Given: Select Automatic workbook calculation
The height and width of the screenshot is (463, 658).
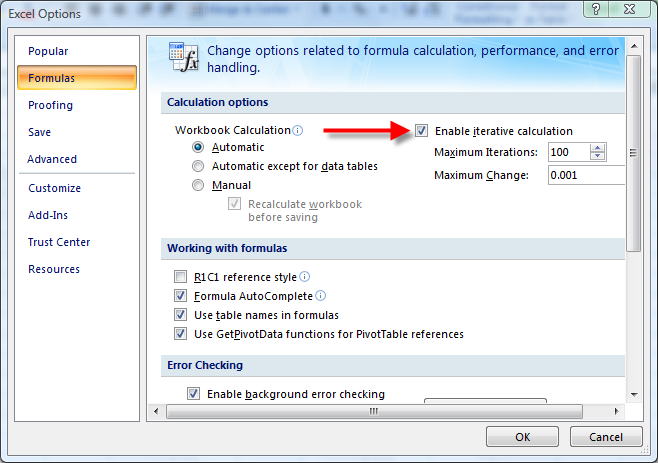Looking at the screenshot, I should pyautogui.click(x=198, y=147).
